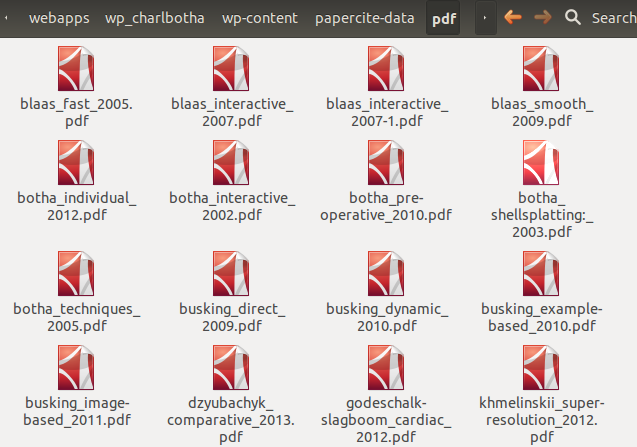Click the active pdf path button
This screenshot has width=637, height=447.
(x=444, y=18)
